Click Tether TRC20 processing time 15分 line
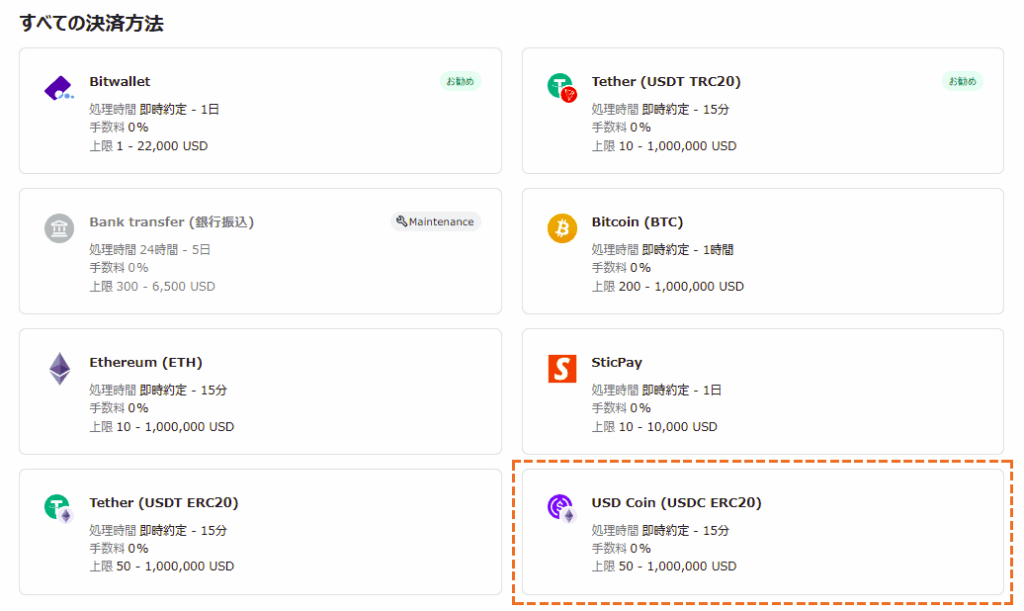The image size is (1024, 611). pyautogui.click(x=660, y=109)
